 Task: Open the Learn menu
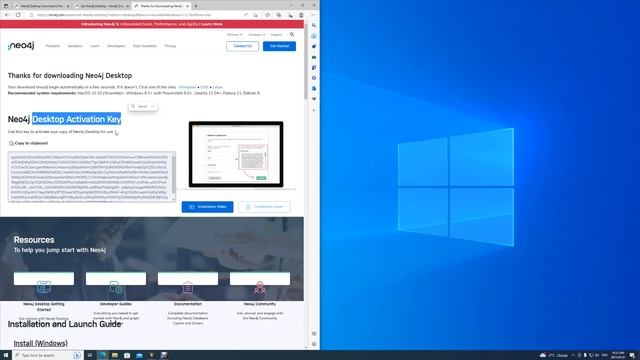[x=95, y=46]
